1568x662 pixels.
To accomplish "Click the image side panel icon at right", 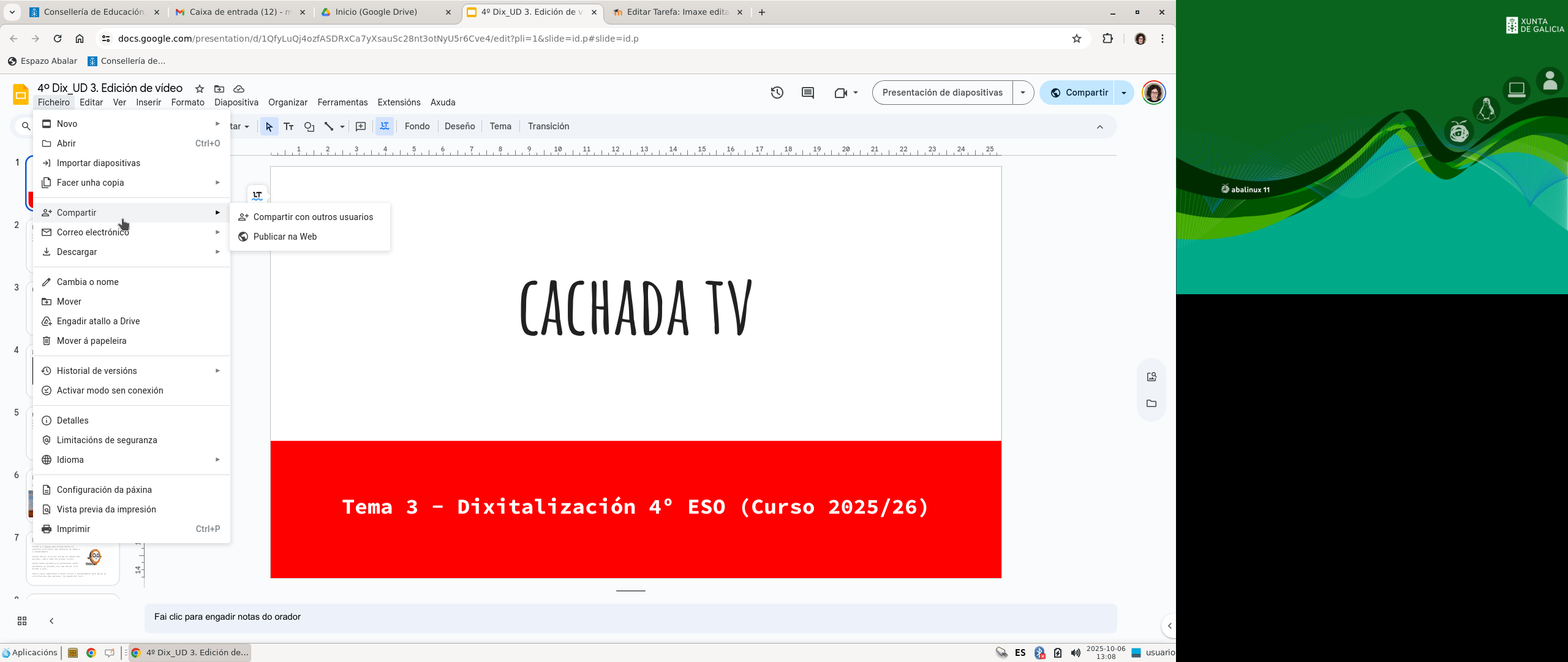I will tap(1151, 377).
